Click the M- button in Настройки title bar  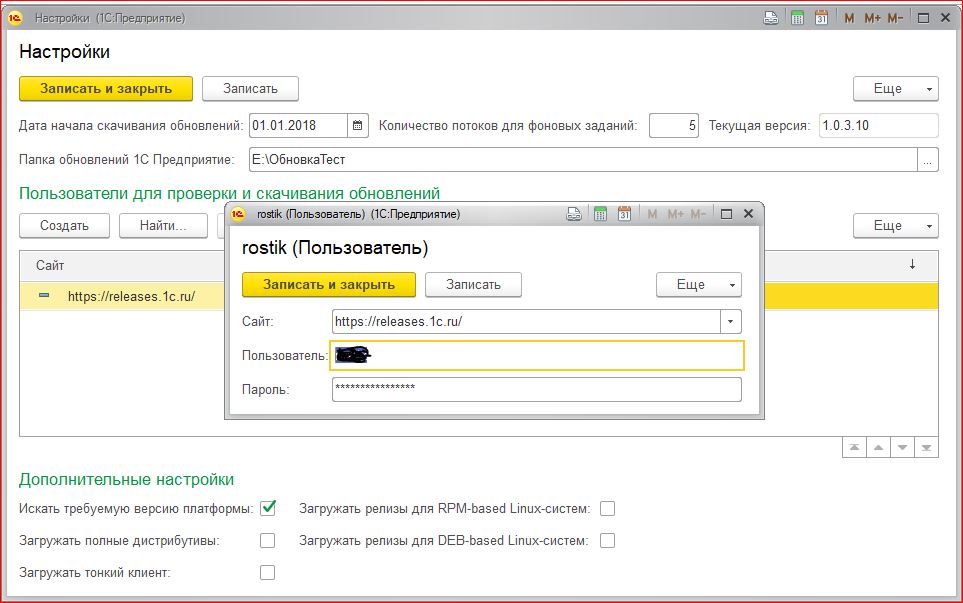tap(895, 18)
